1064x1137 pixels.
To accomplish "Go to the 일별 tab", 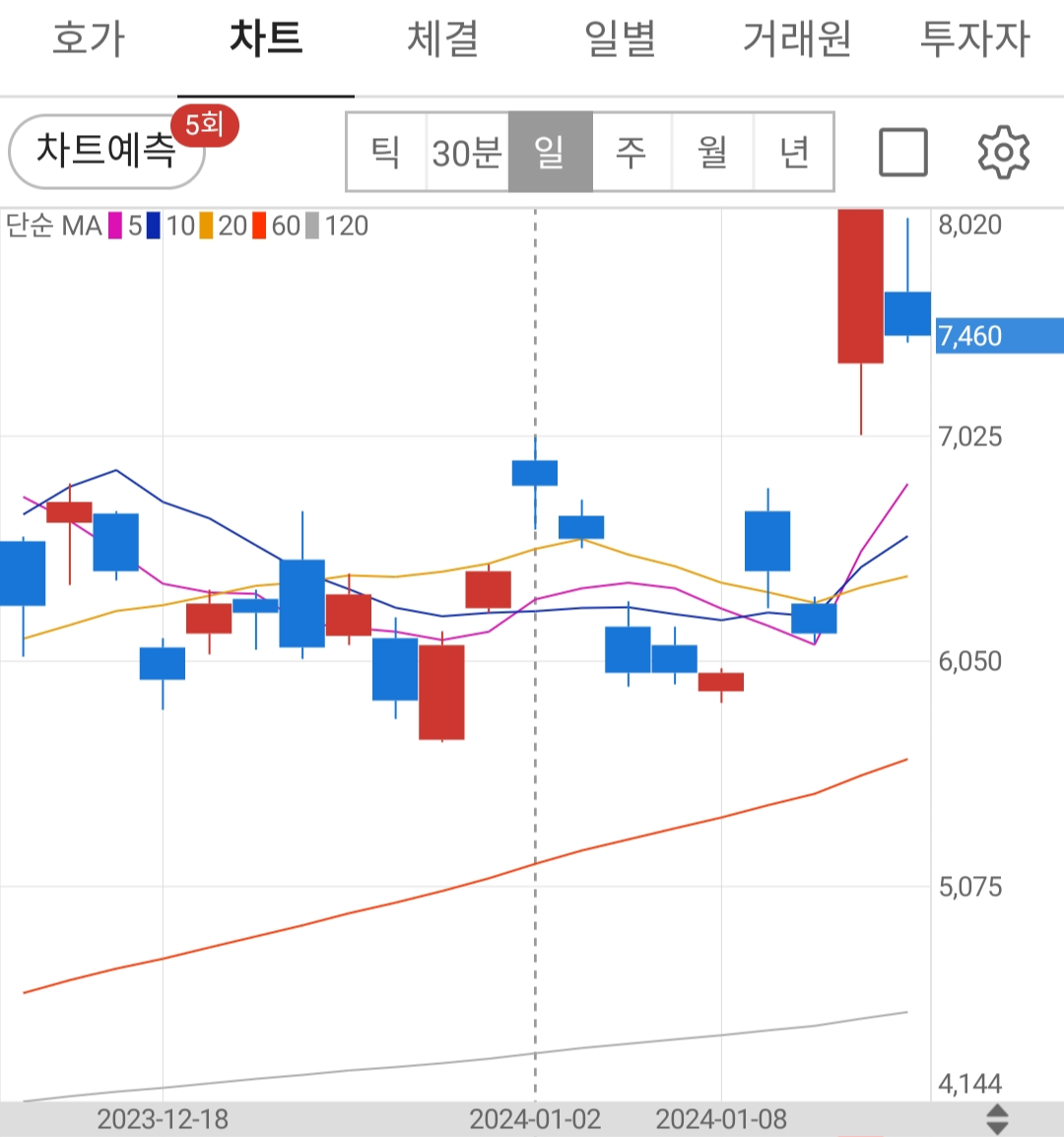I will (620, 38).
